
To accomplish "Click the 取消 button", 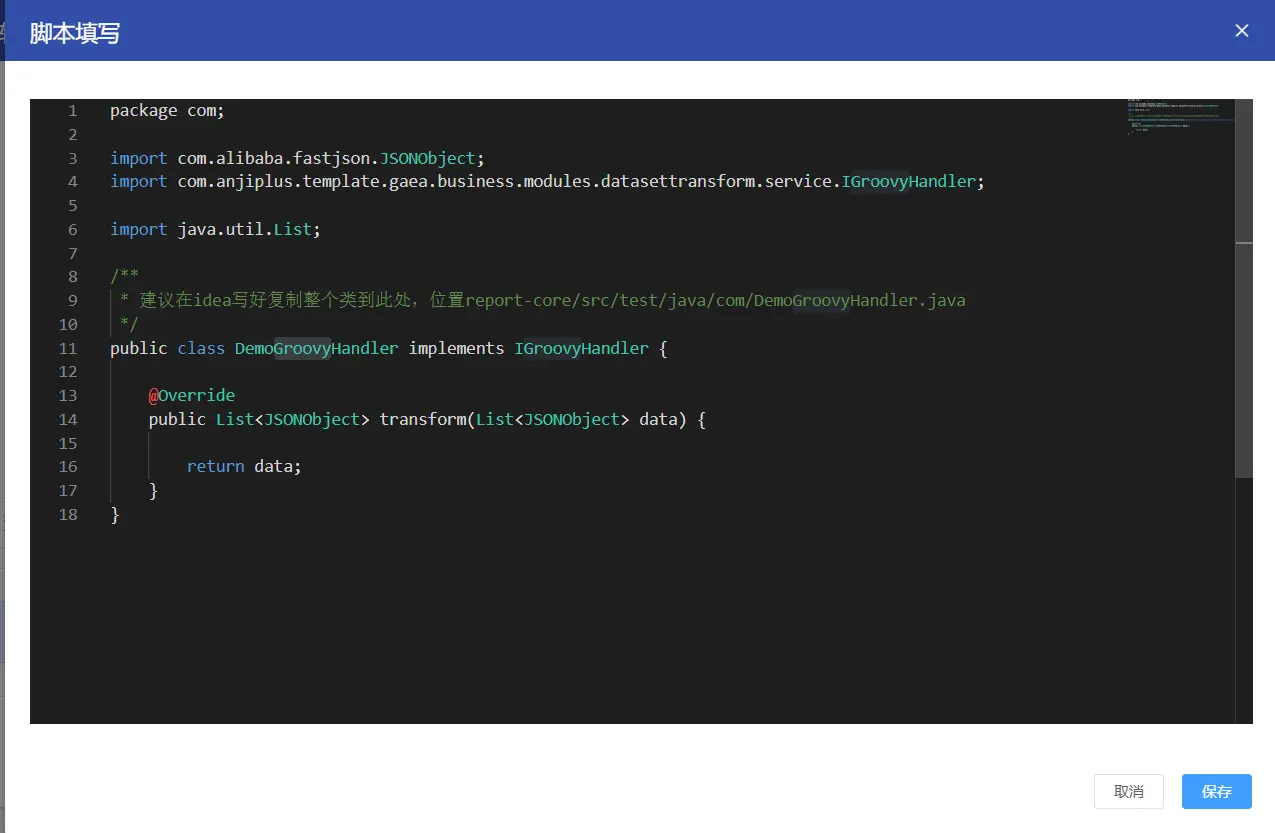I will point(1128,791).
